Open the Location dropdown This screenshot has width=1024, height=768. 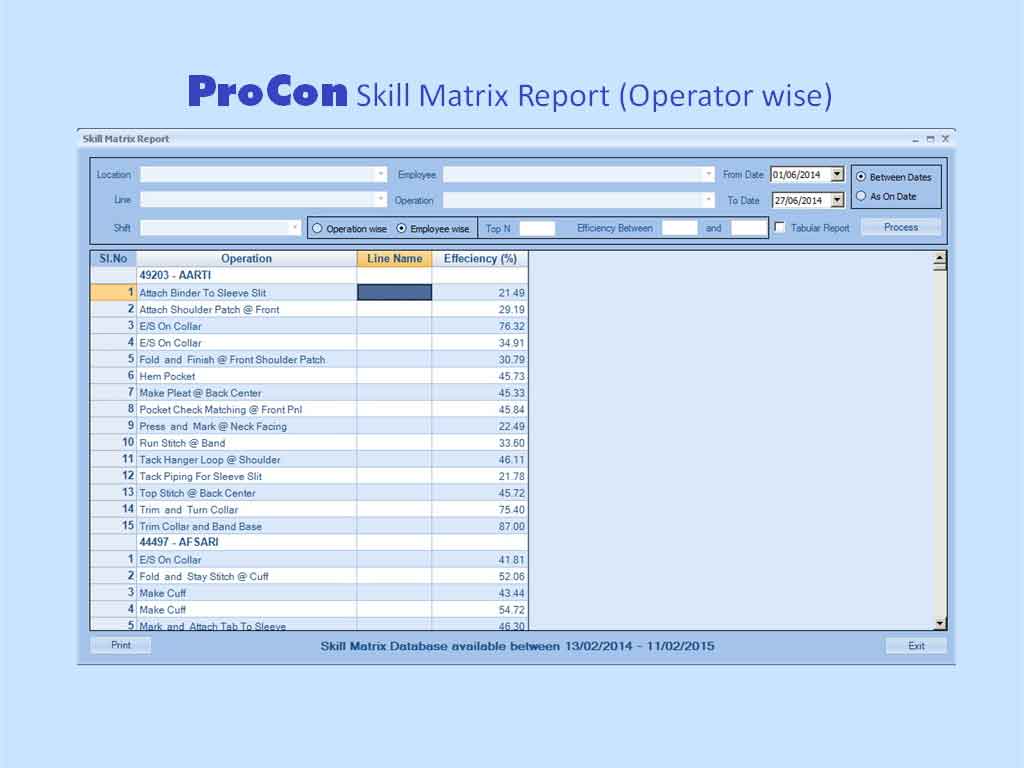click(380, 174)
